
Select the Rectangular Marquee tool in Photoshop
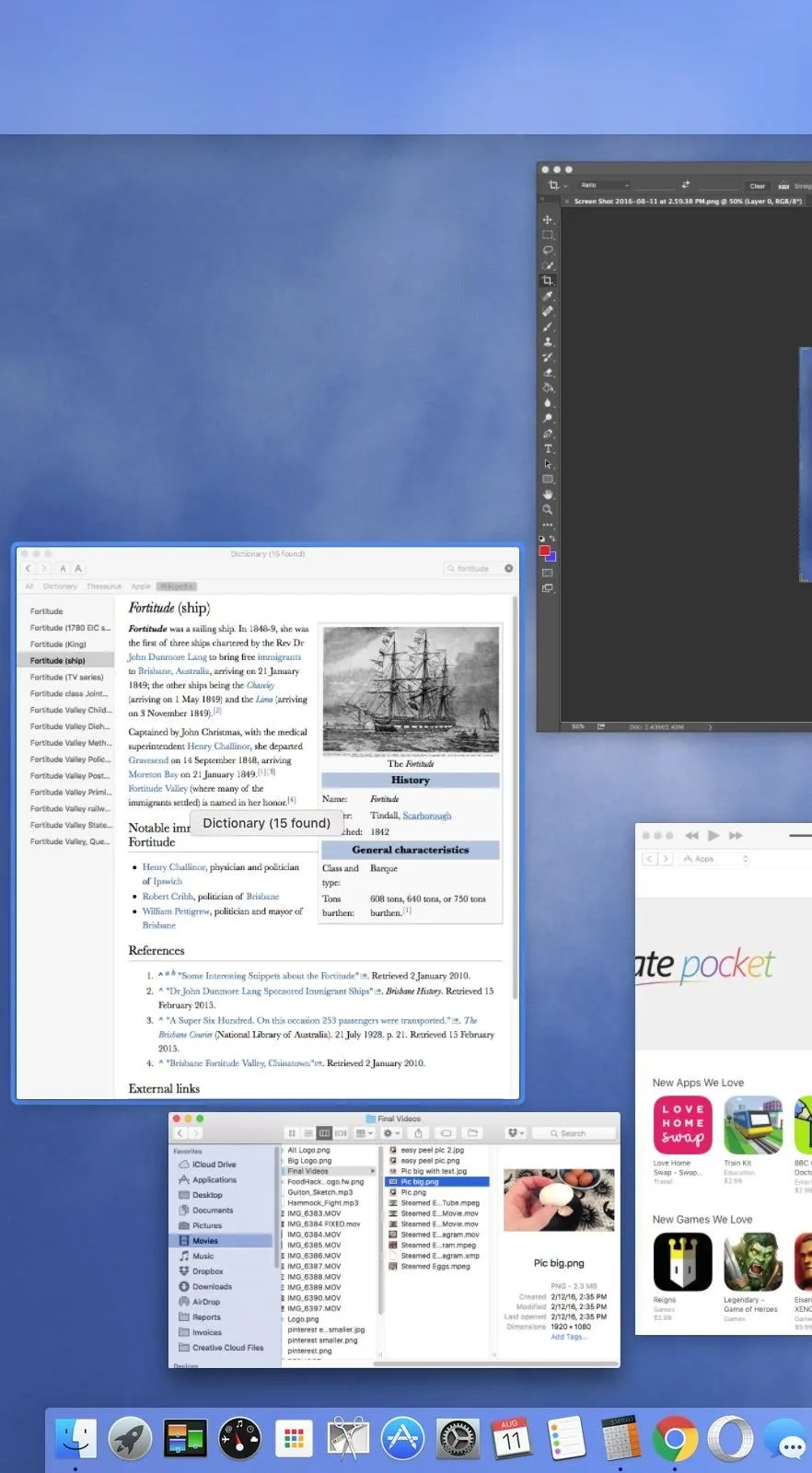(x=548, y=235)
